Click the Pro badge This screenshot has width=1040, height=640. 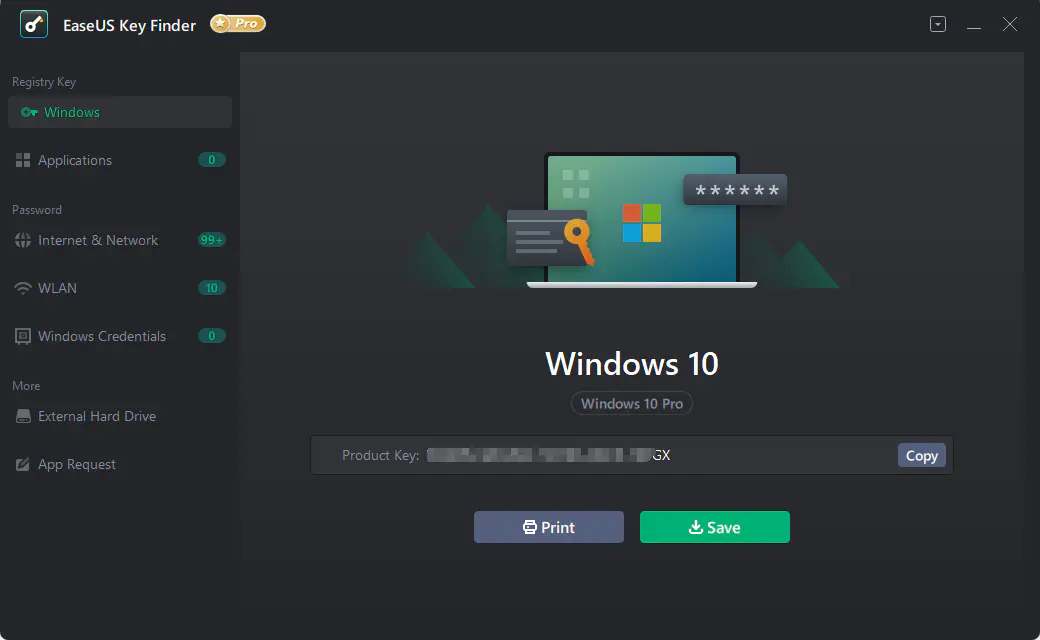[237, 22]
